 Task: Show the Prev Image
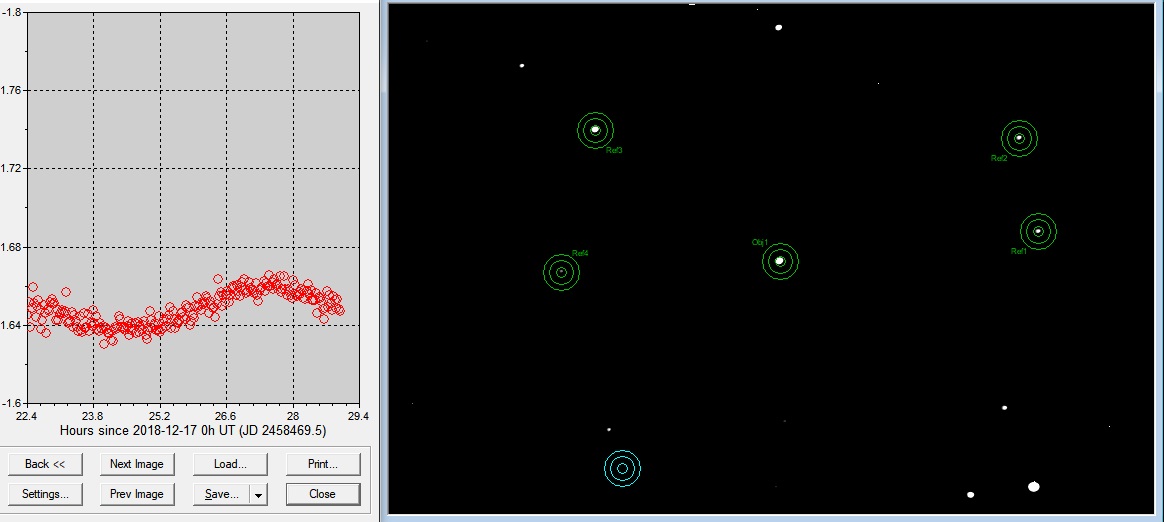tap(137, 494)
